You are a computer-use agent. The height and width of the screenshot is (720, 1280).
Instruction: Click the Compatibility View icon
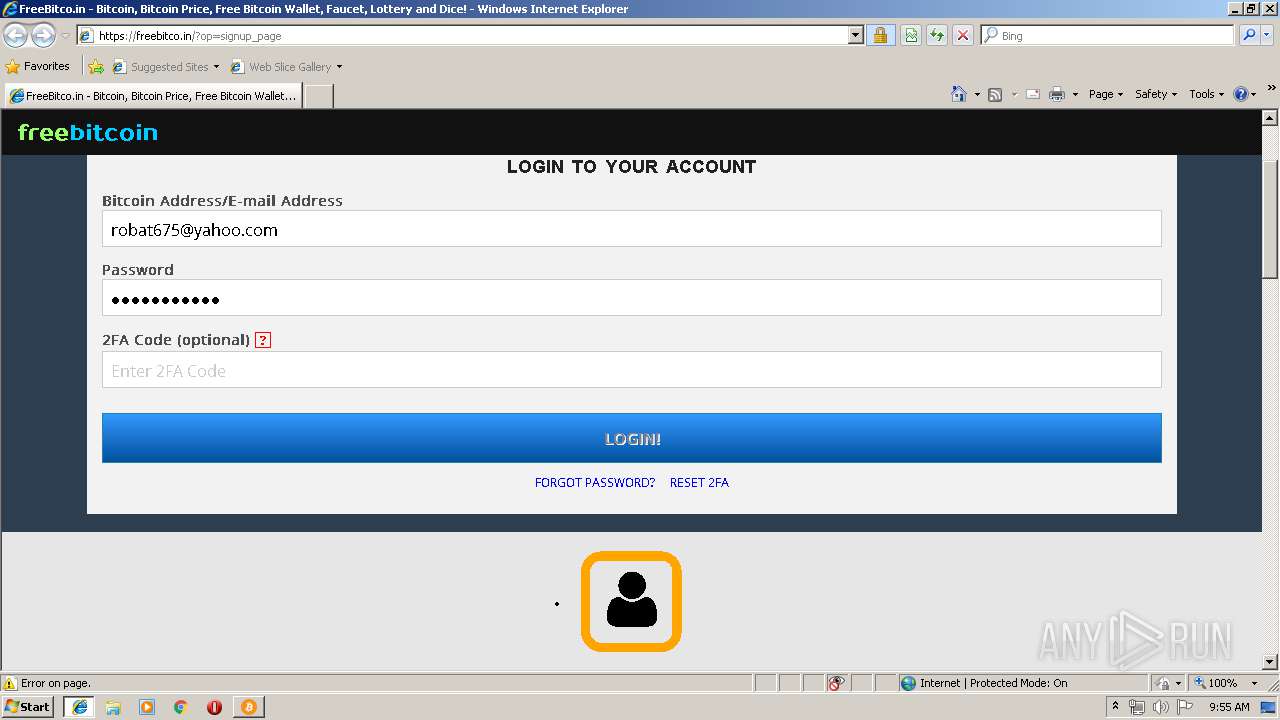pyautogui.click(x=911, y=36)
